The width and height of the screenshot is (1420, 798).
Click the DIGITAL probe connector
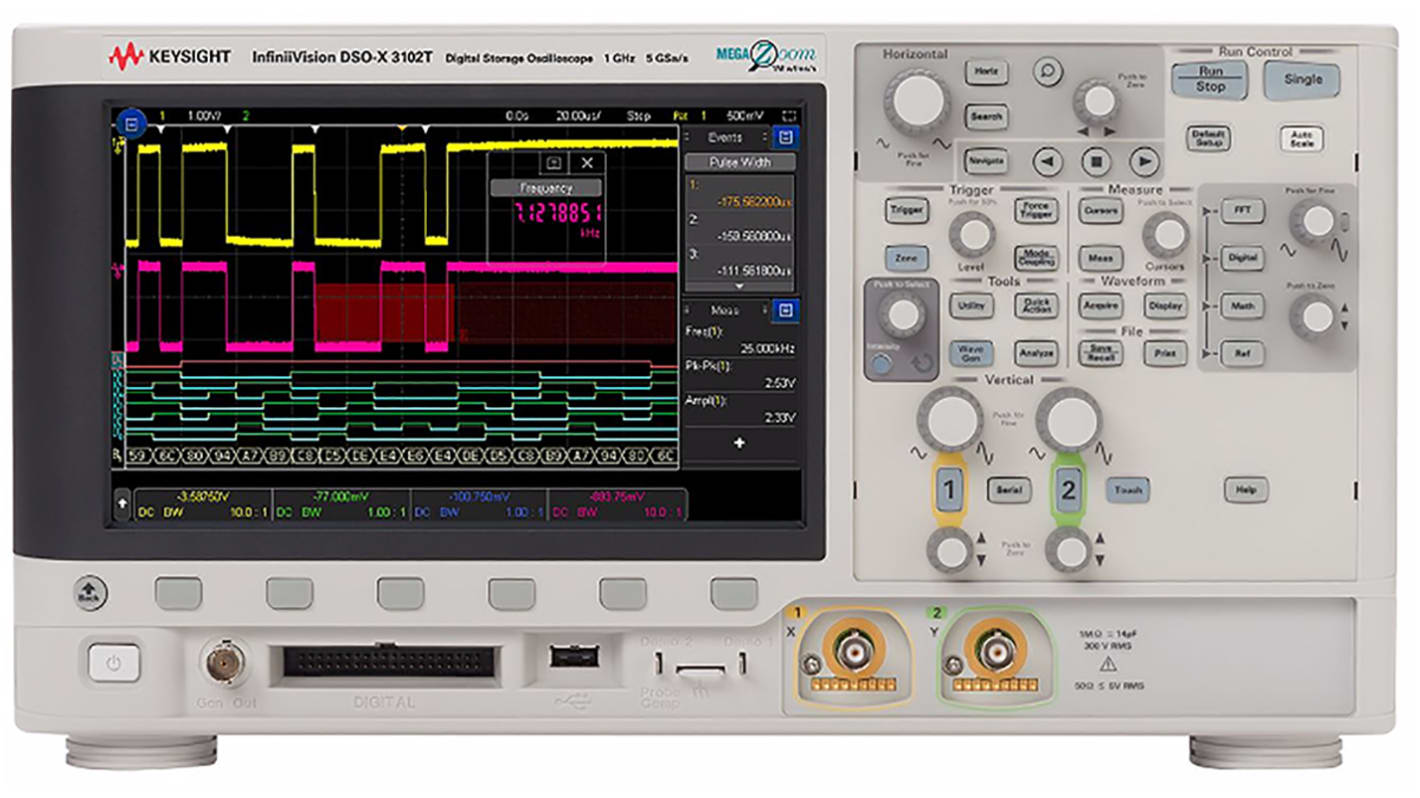(390, 661)
